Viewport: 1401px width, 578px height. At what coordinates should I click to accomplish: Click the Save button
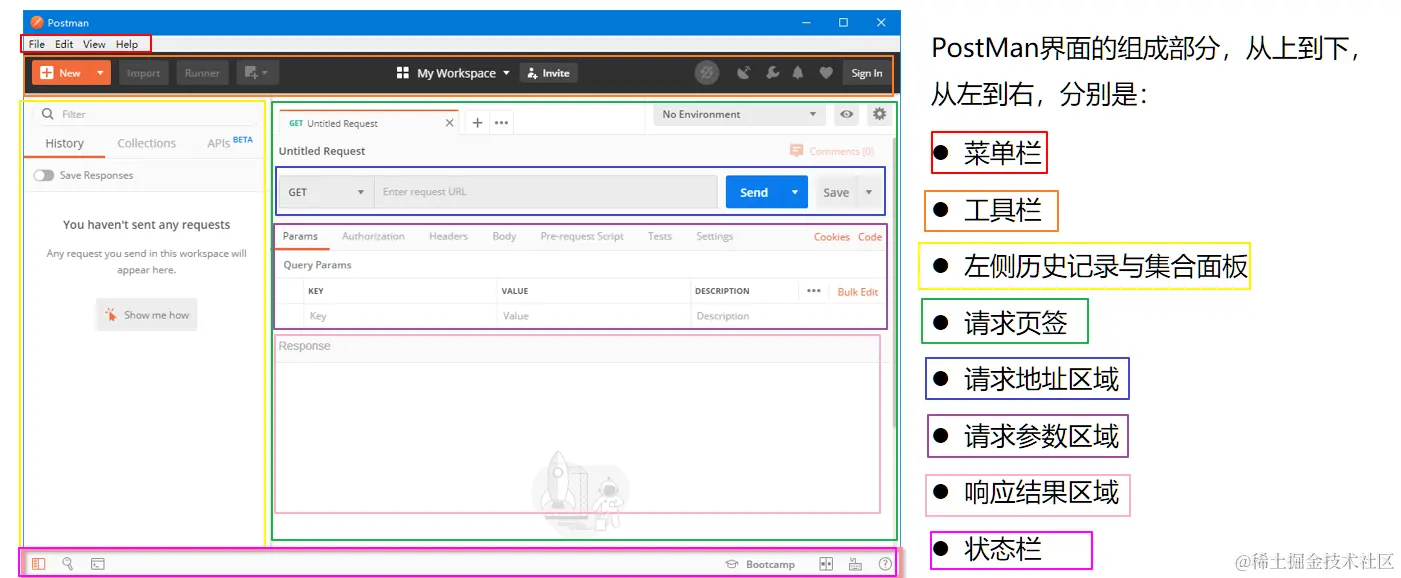click(836, 192)
